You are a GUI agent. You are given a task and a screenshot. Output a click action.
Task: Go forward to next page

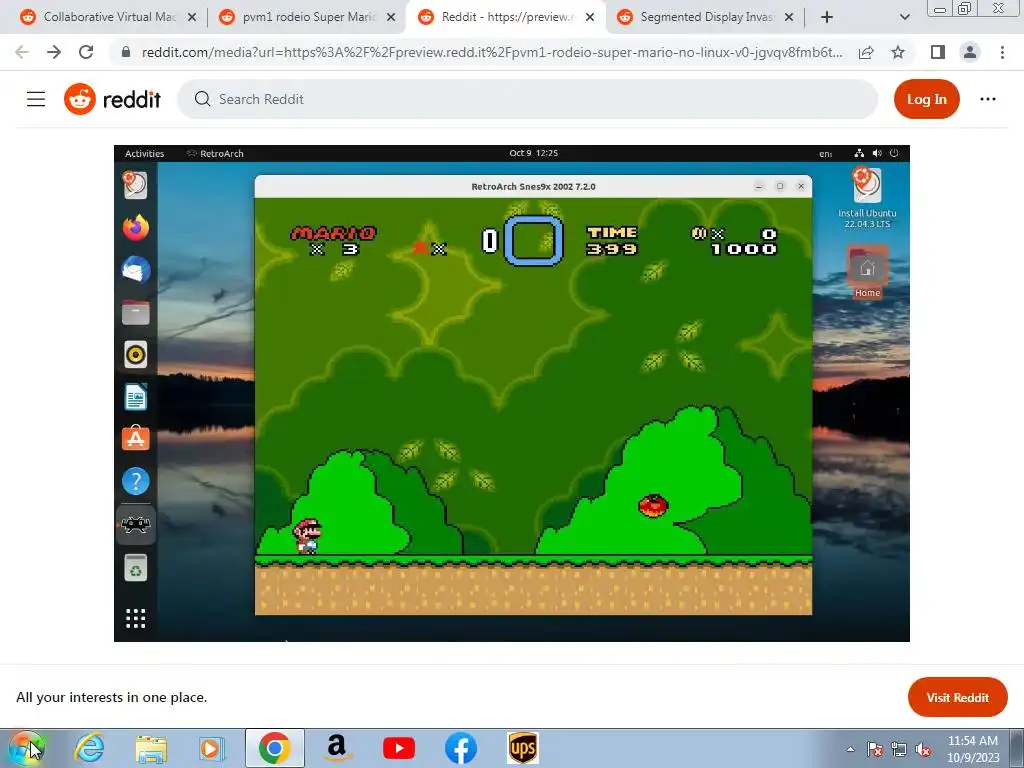click(54, 52)
